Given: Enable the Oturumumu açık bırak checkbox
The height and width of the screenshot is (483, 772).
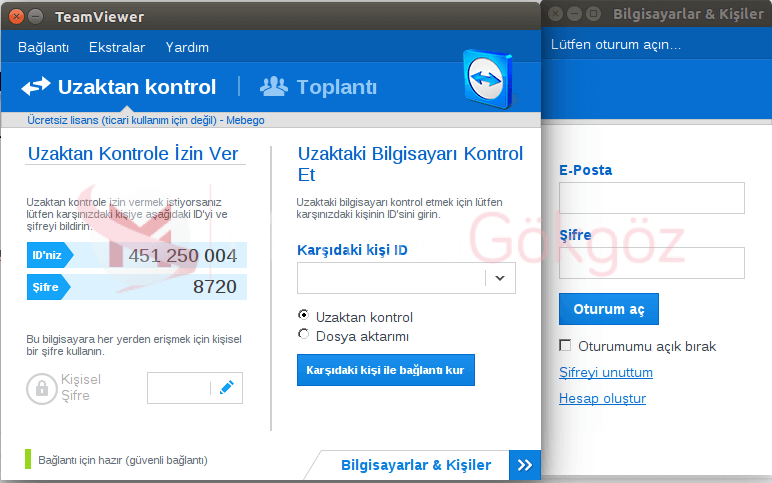Looking at the screenshot, I should [565, 345].
